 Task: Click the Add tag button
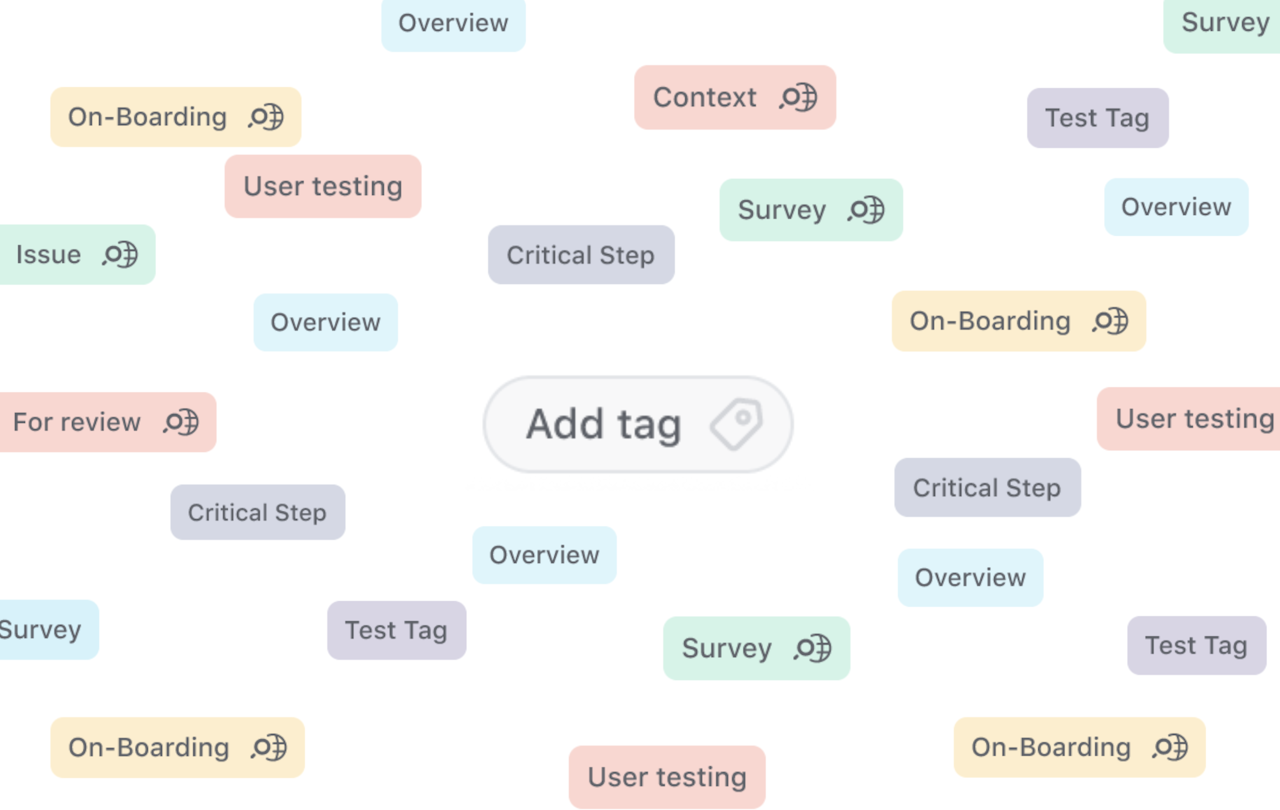point(637,424)
